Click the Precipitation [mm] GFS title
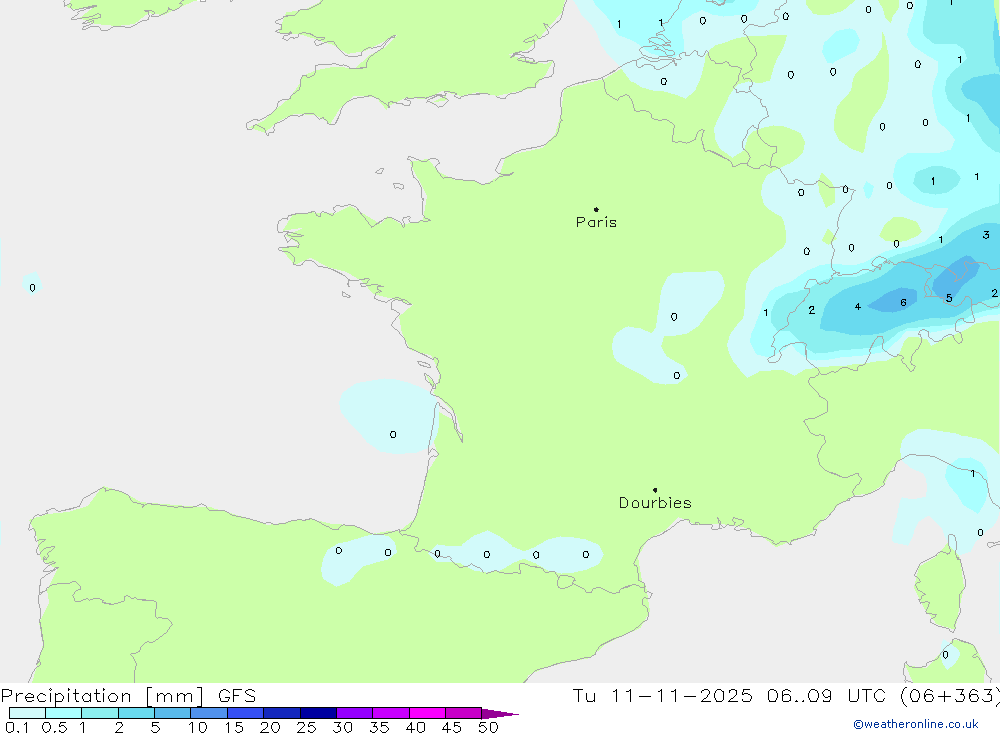This screenshot has width=1000, height=733. coord(128,695)
